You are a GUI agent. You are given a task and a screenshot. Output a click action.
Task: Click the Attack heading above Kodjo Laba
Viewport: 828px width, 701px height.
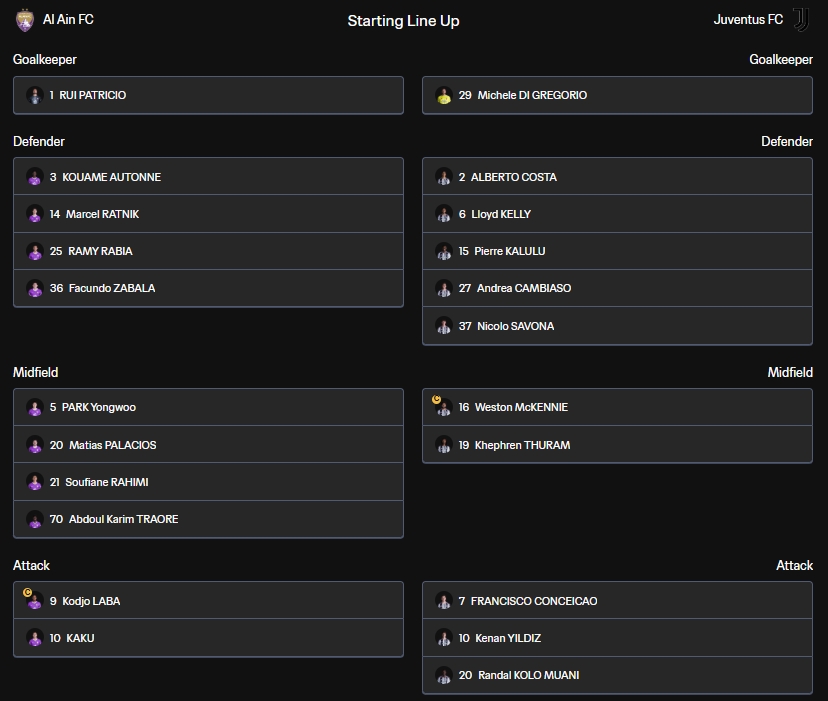coord(31,565)
